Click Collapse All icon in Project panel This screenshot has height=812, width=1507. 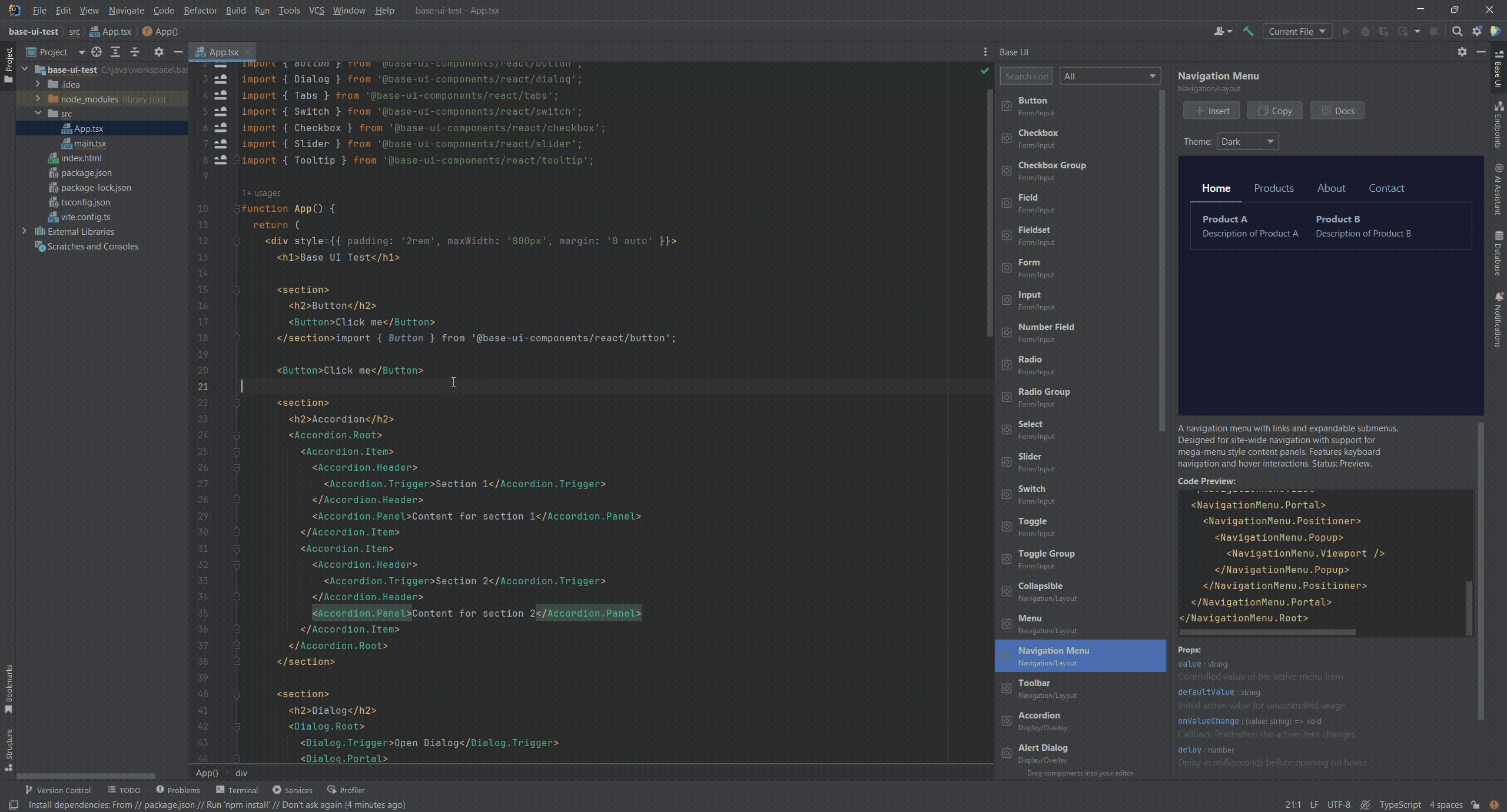point(135,52)
